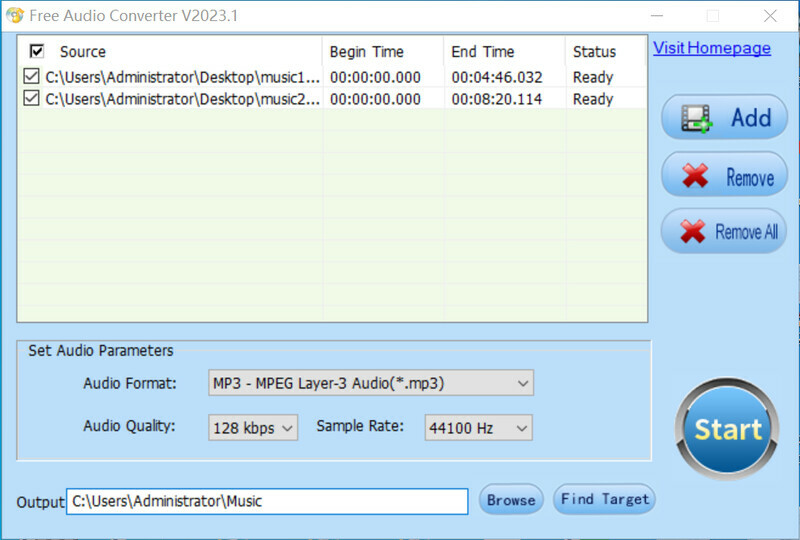This screenshot has width=800, height=540.
Task: Close the Free Audio Converter window
Action: click(770, 16)
